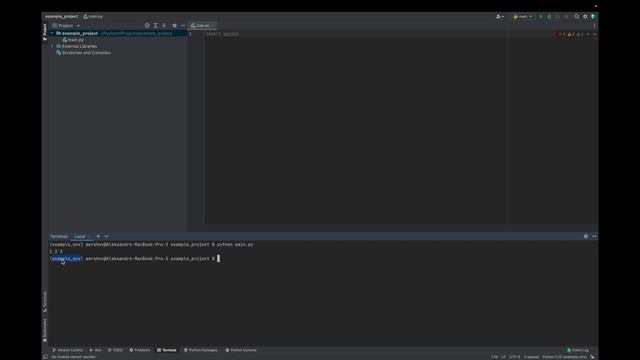Click the 1 2 3 output line in terminal
Image resolution: width=640 pixels, height=360 pixels.
click(x=56, y=251)
